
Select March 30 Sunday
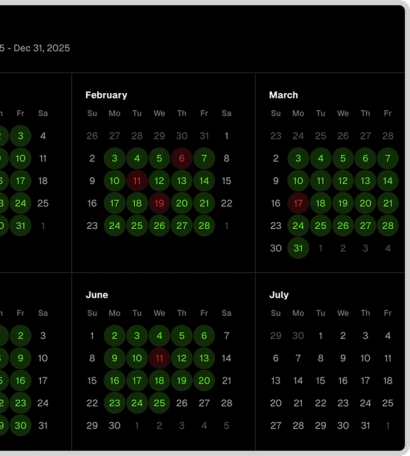tap(276, 248)
